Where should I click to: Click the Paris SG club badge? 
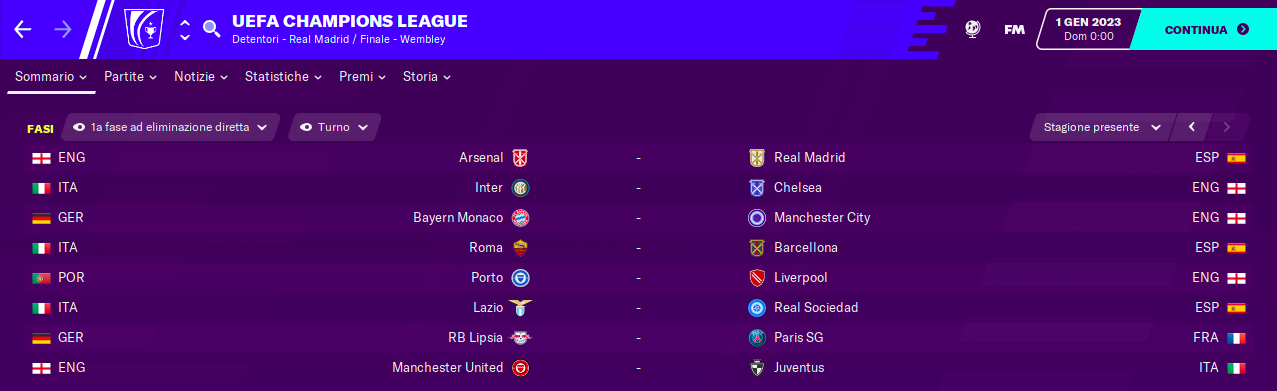point(757,338)
